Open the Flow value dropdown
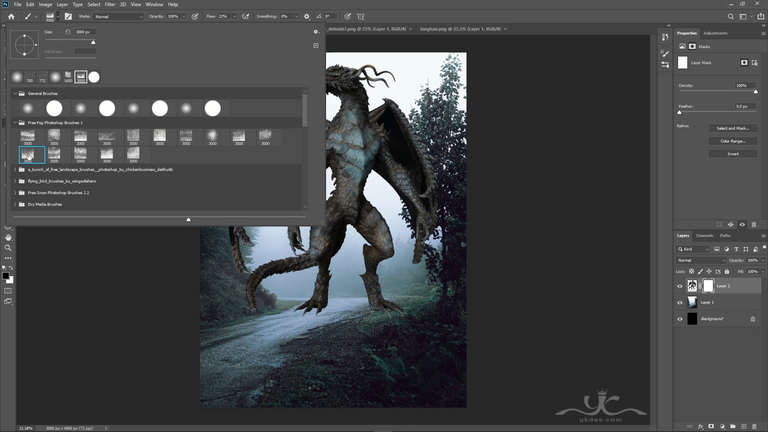This screenshot has height=432, width=768. 234,17
